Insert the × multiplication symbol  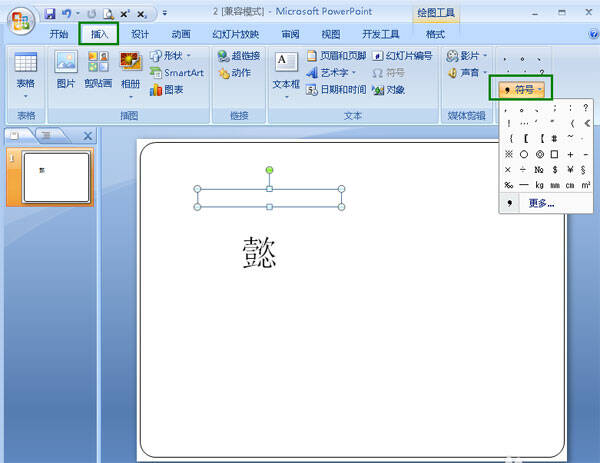[x=508, y=170]
